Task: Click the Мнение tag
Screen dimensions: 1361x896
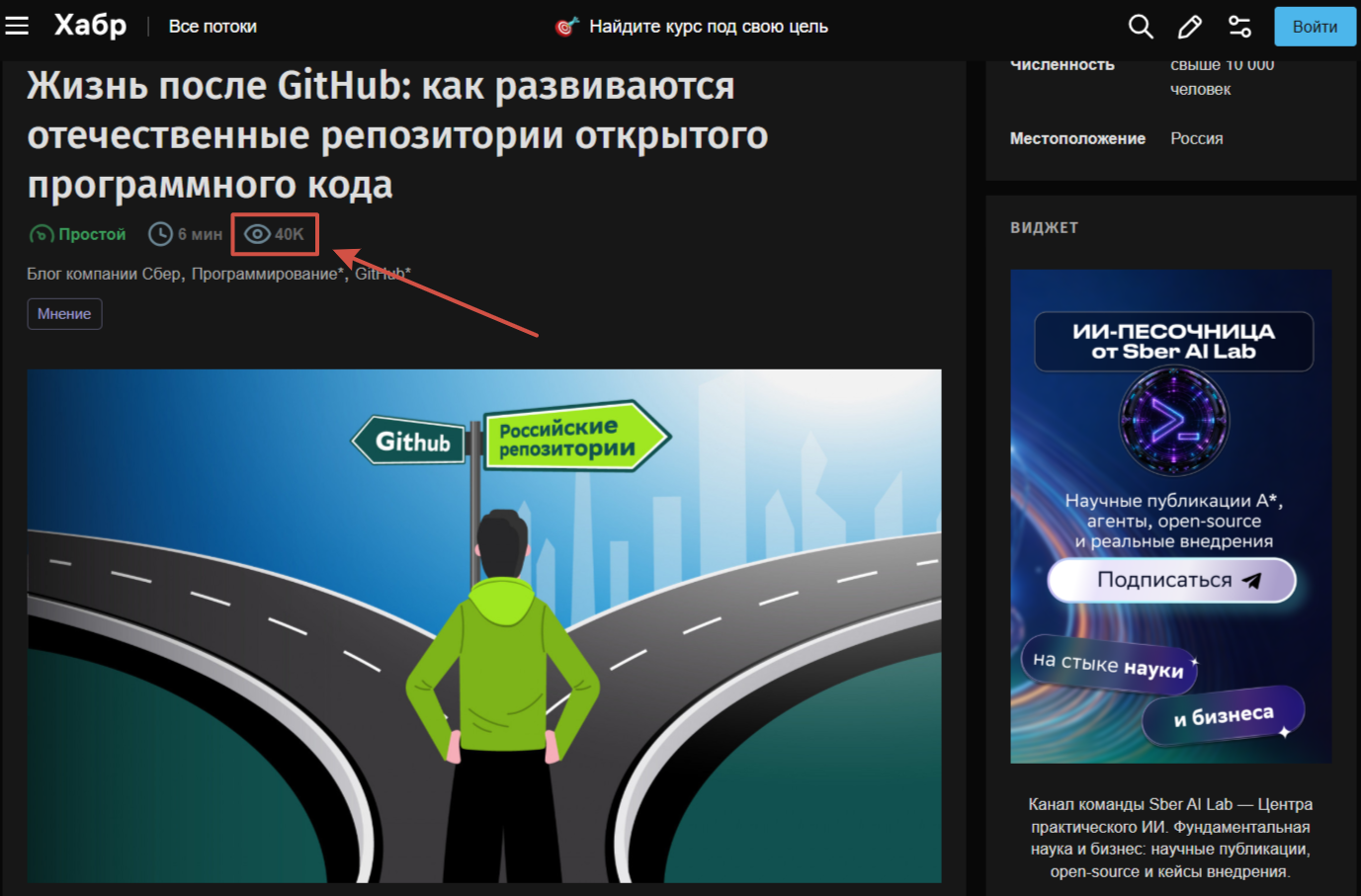Action: 64,313
